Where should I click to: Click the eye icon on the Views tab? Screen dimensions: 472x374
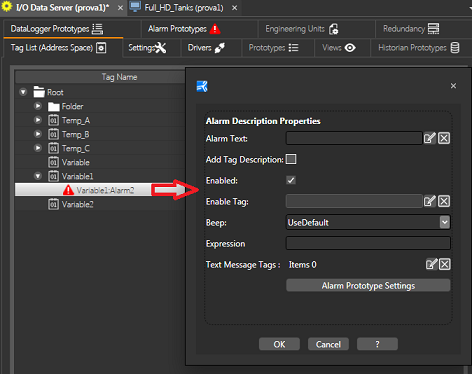click(350, 48)
